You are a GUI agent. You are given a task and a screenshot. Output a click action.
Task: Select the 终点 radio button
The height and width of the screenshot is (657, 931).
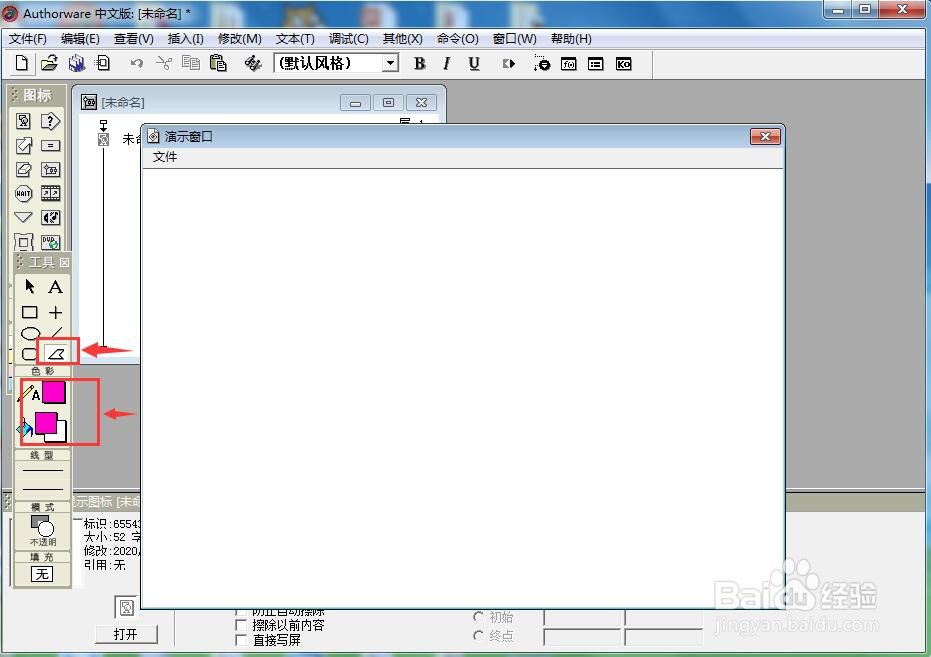click(478, 635)
